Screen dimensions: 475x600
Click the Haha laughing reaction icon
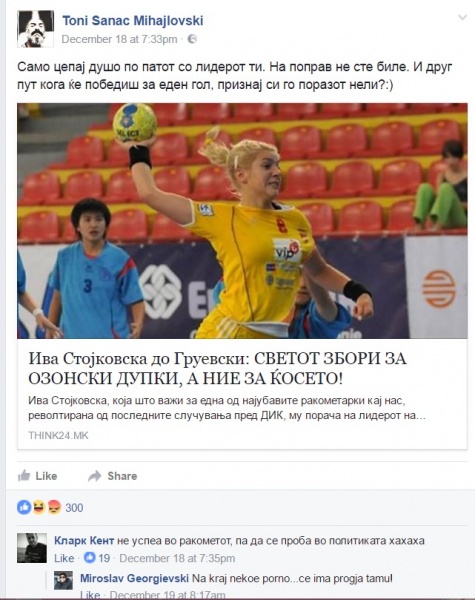click(39, 507)
